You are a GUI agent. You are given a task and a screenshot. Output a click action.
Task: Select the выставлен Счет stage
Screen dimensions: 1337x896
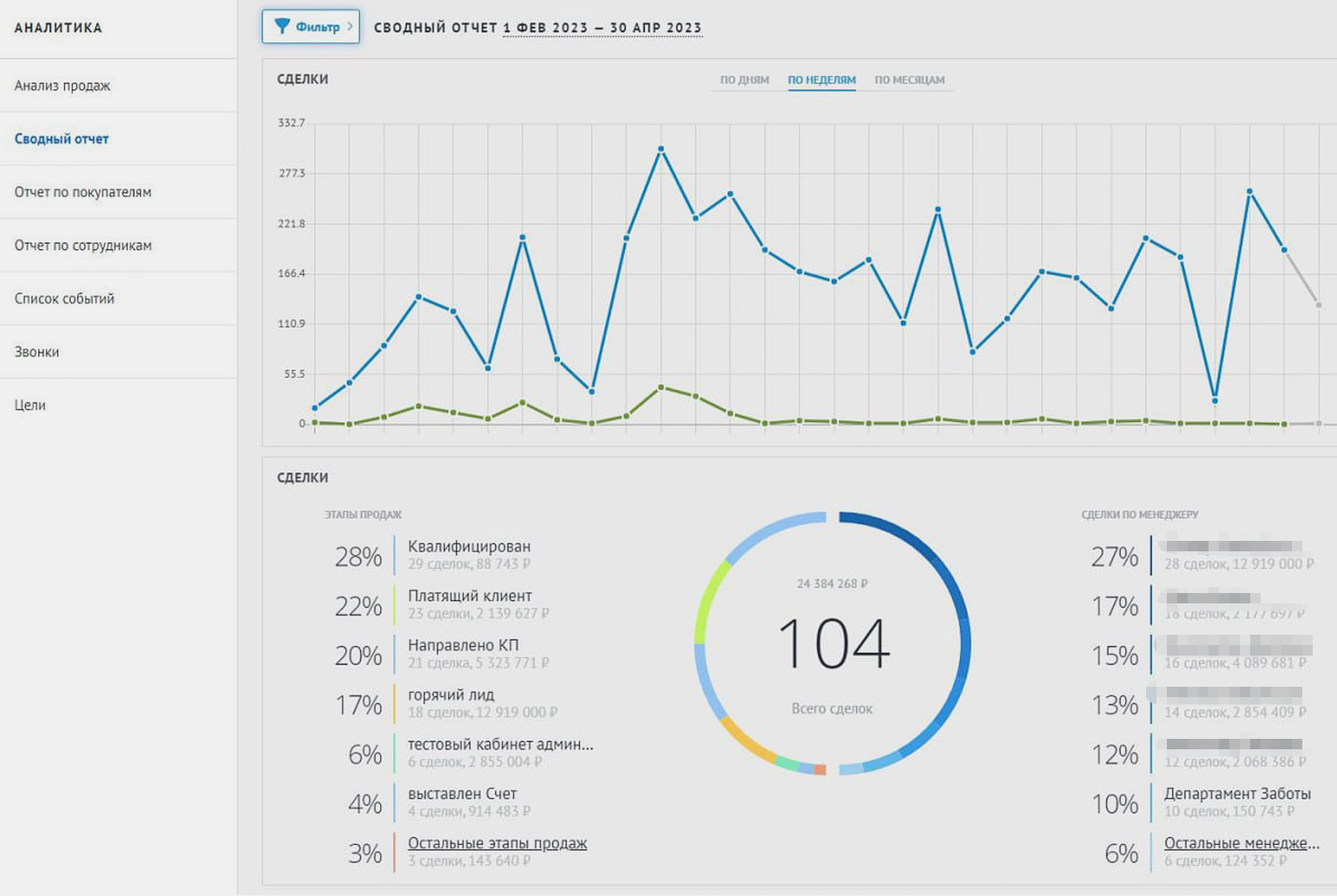[462, 794]
